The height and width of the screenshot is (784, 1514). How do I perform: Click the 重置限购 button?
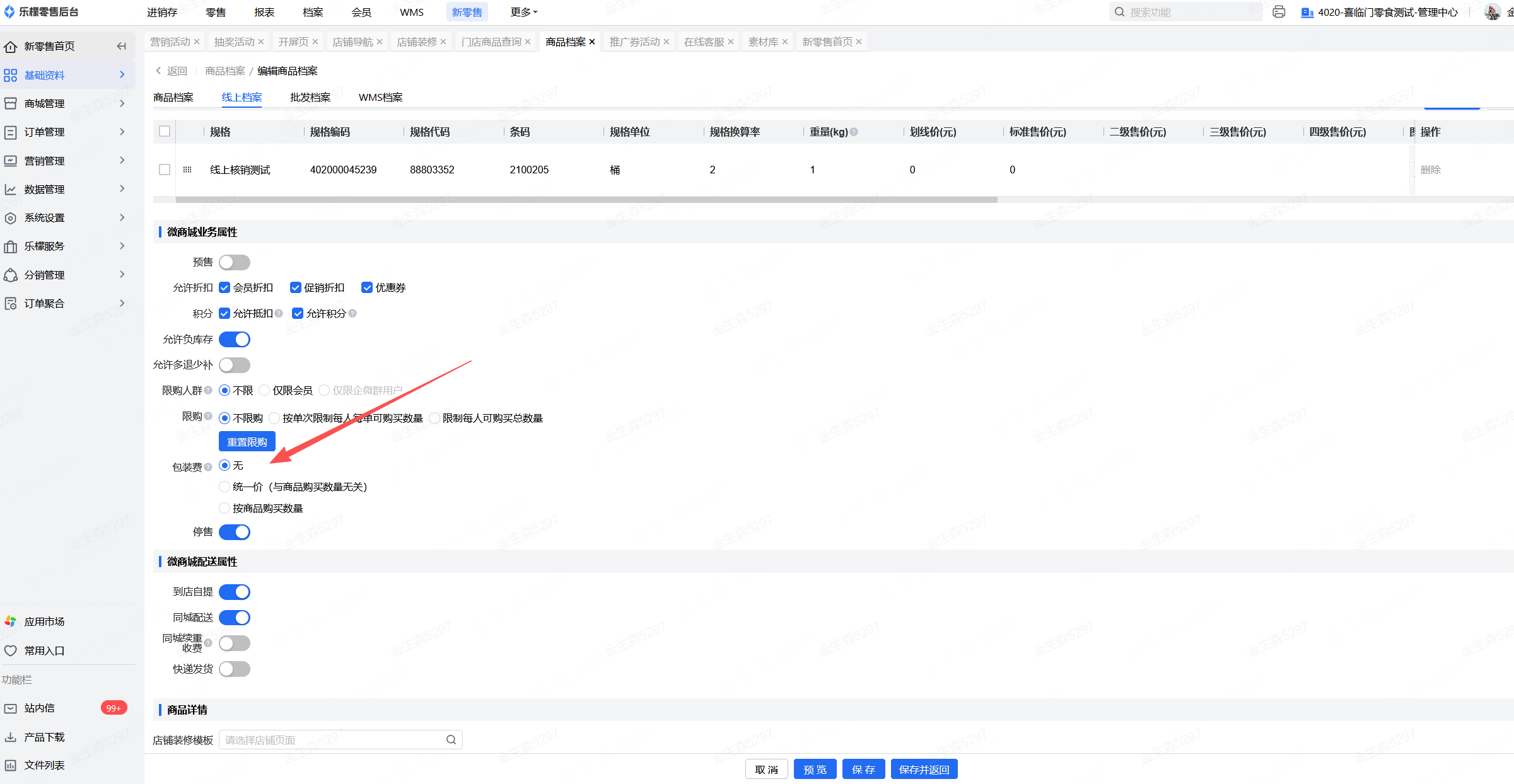click(247, 442)
